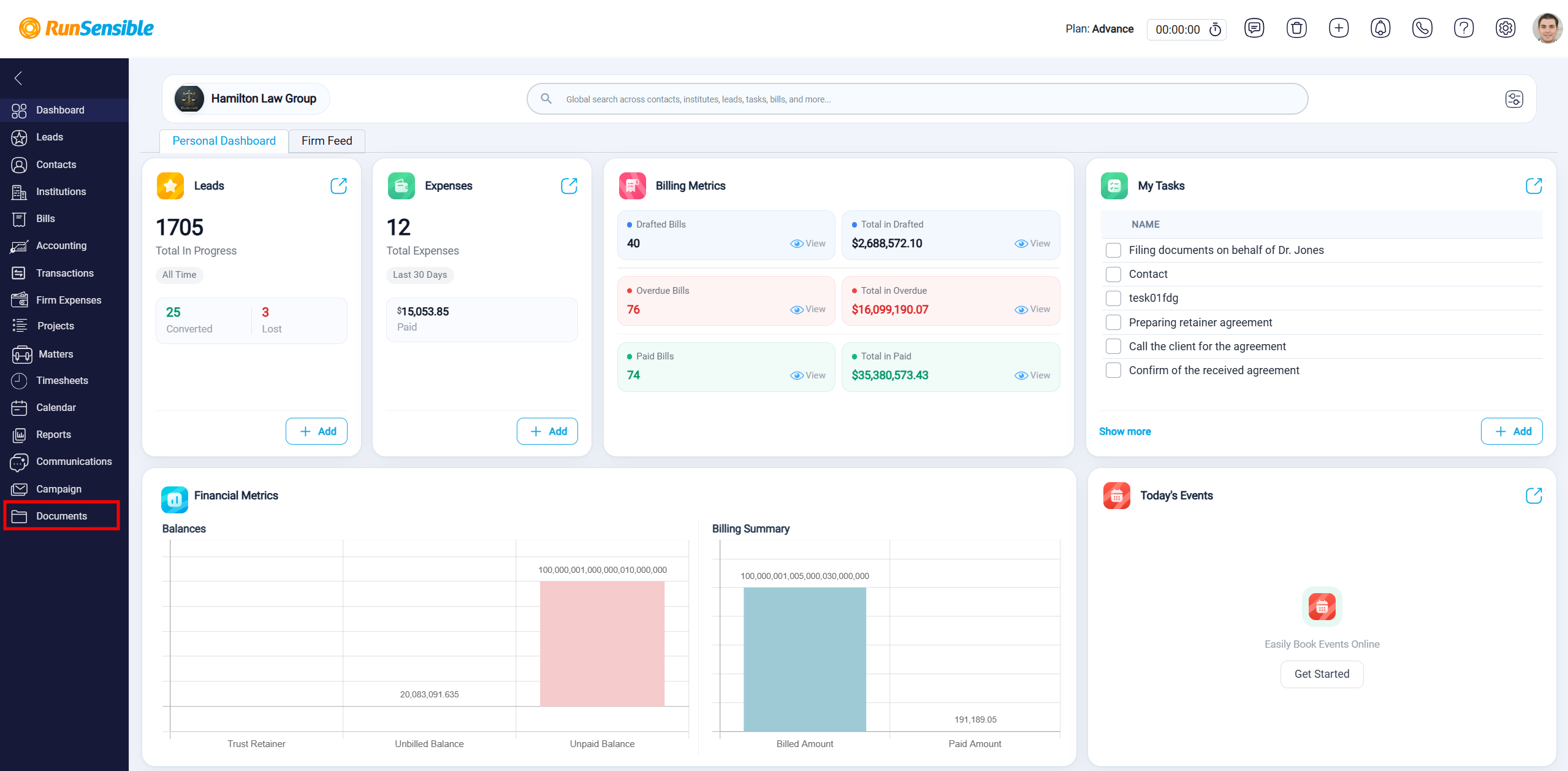
Task: Click the global search input field
Action: 917,99
